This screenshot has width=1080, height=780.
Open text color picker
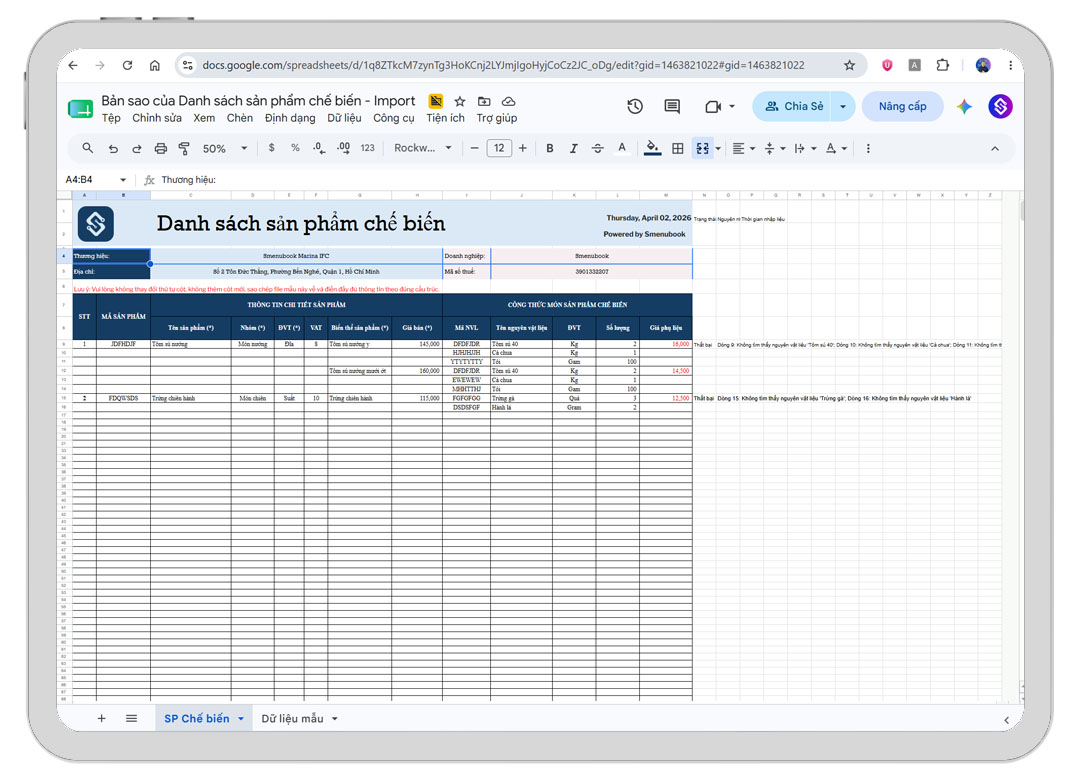click(x=621, y=148)
